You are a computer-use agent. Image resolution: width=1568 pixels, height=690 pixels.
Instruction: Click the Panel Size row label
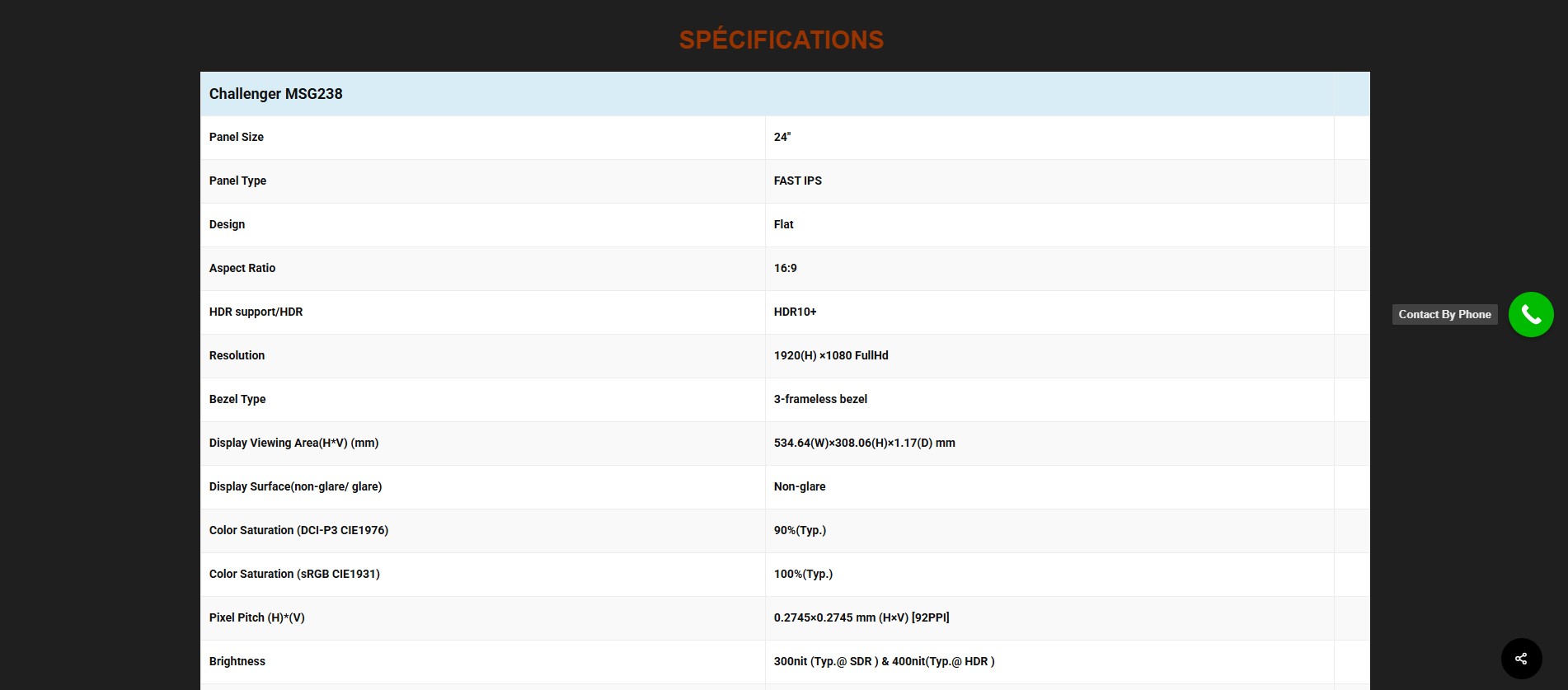[x=237, y=137]
